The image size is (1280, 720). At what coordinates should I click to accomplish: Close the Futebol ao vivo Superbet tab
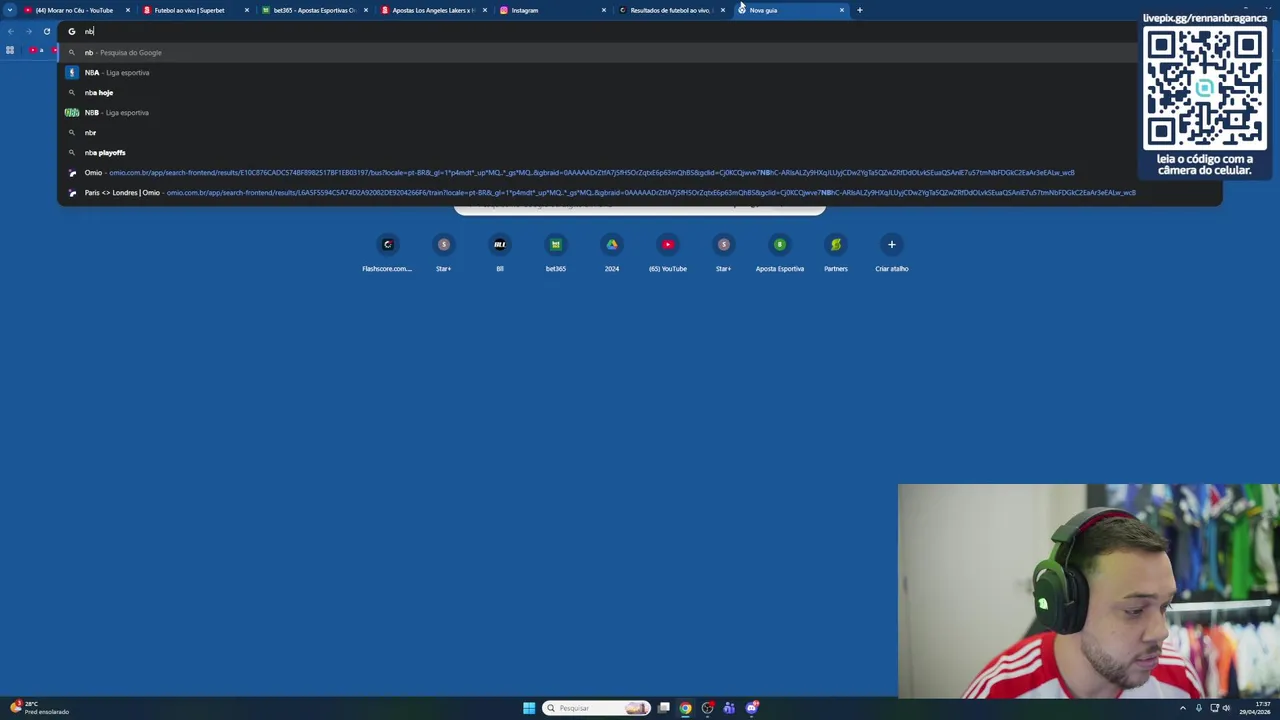tap(247, 10)
